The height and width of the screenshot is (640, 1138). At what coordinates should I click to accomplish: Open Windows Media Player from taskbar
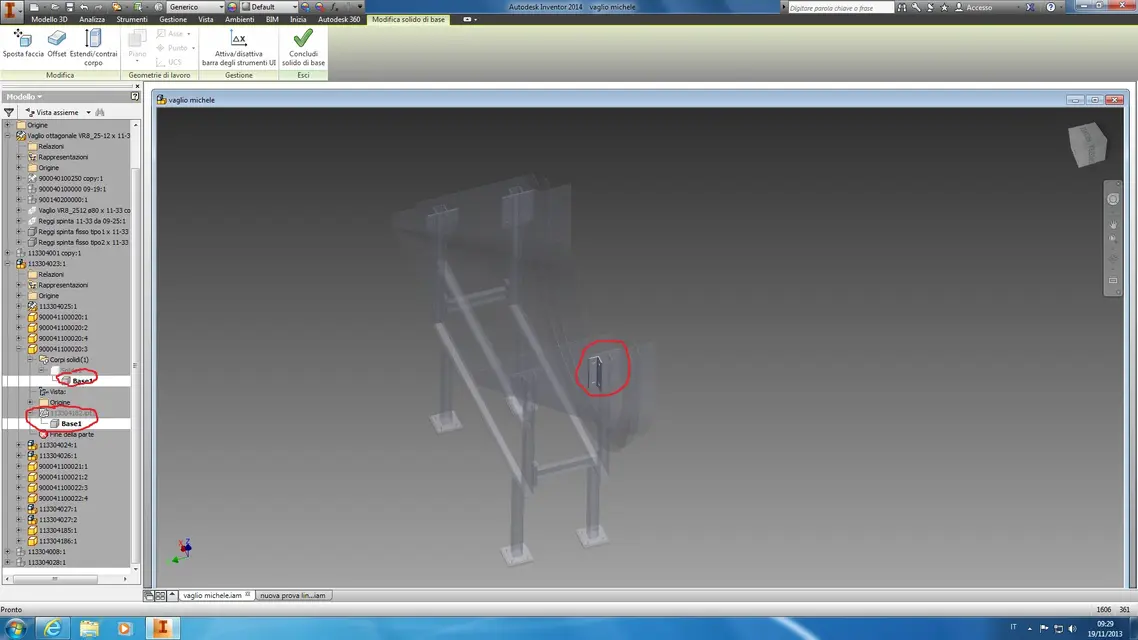124,628
